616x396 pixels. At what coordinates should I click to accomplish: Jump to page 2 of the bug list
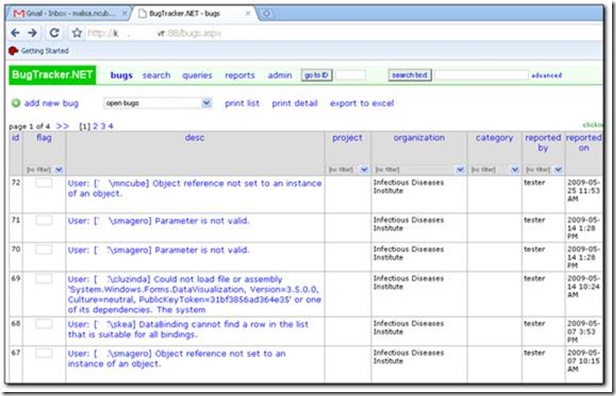[95, 126]
